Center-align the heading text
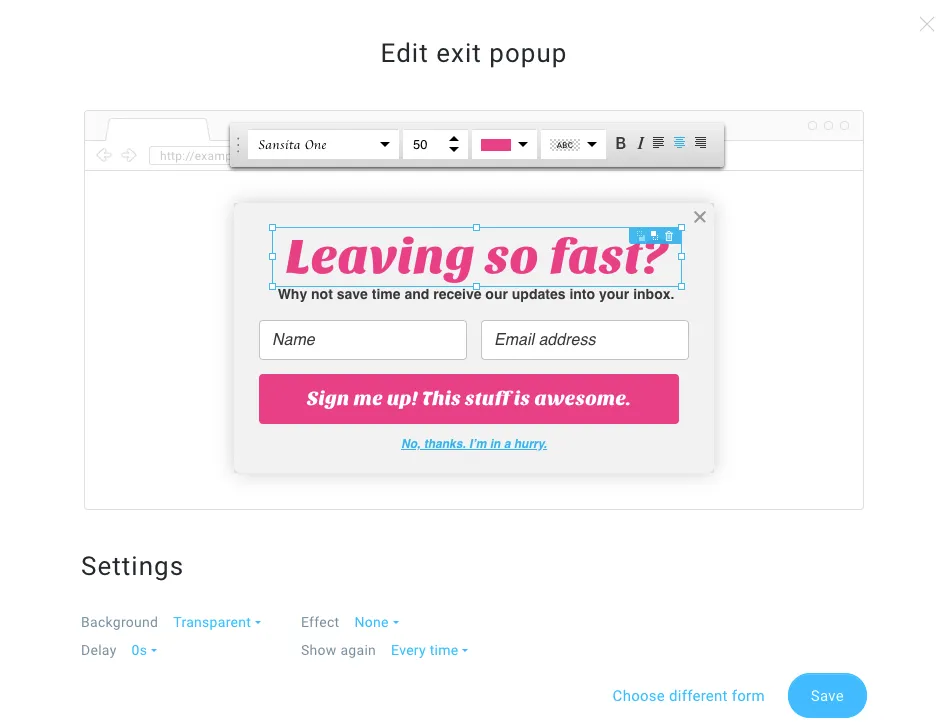The image size is (944, 727). [679, 143]
